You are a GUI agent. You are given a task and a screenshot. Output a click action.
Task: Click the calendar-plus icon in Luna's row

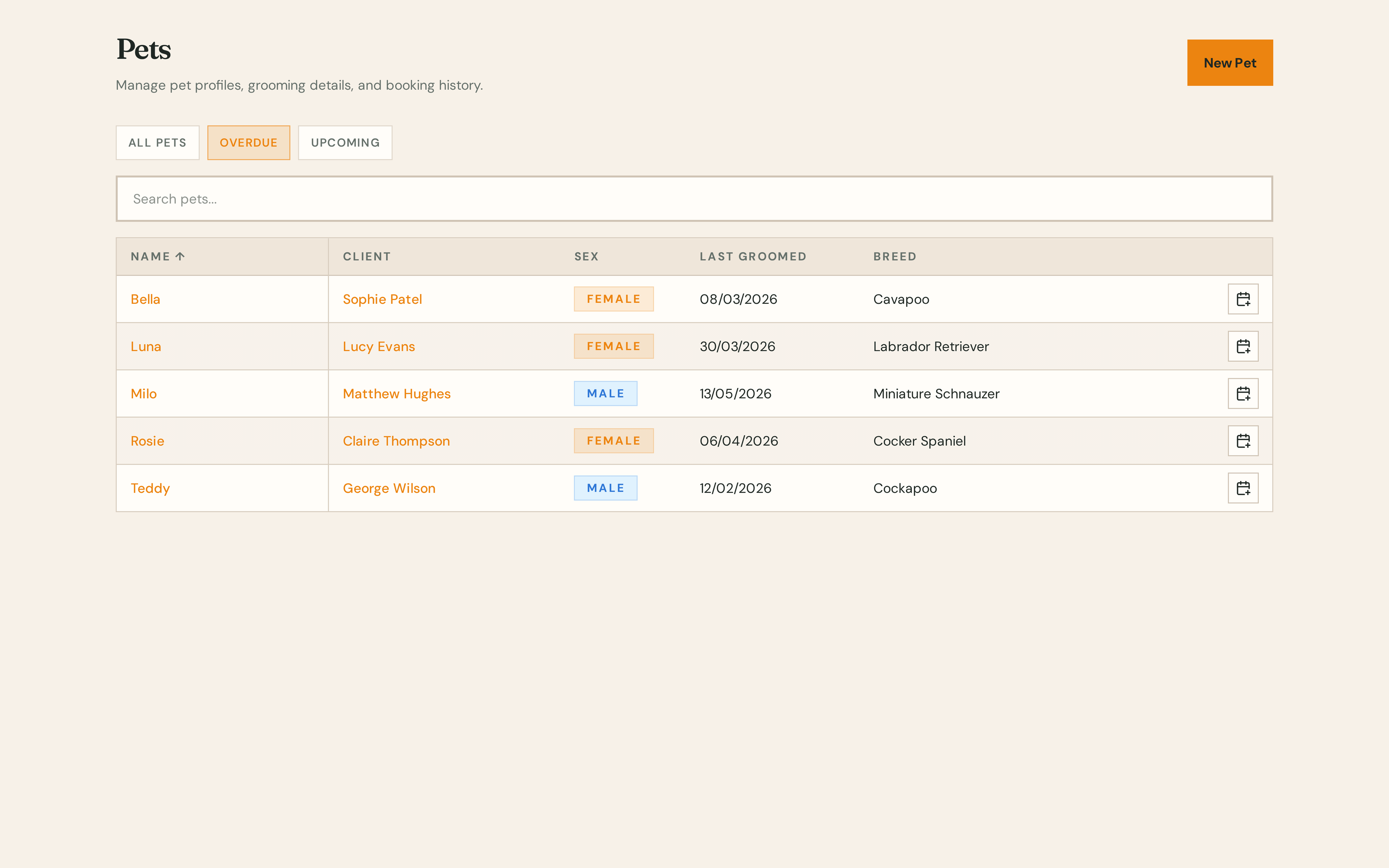tap(1243, 346)
